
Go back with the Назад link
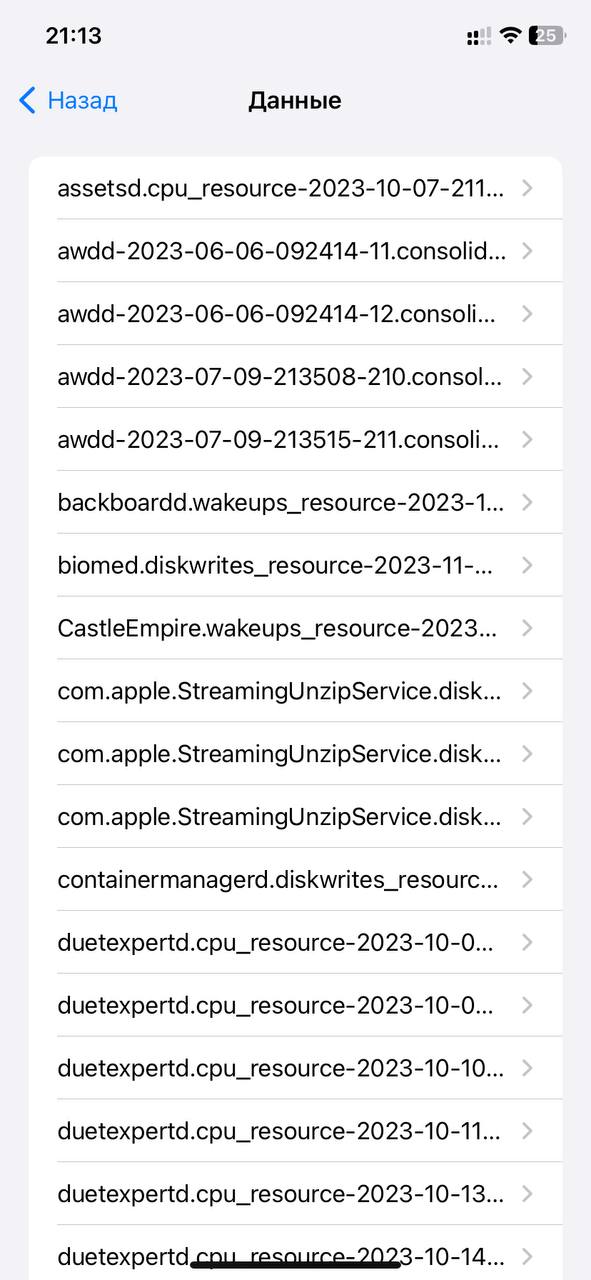point(82,100)
